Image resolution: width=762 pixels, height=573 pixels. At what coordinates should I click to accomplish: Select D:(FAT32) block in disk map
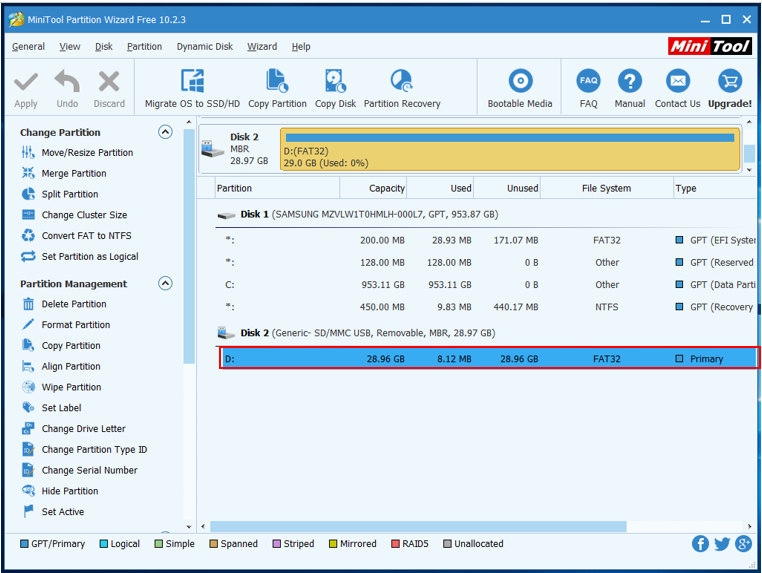(x=510, y=149)
